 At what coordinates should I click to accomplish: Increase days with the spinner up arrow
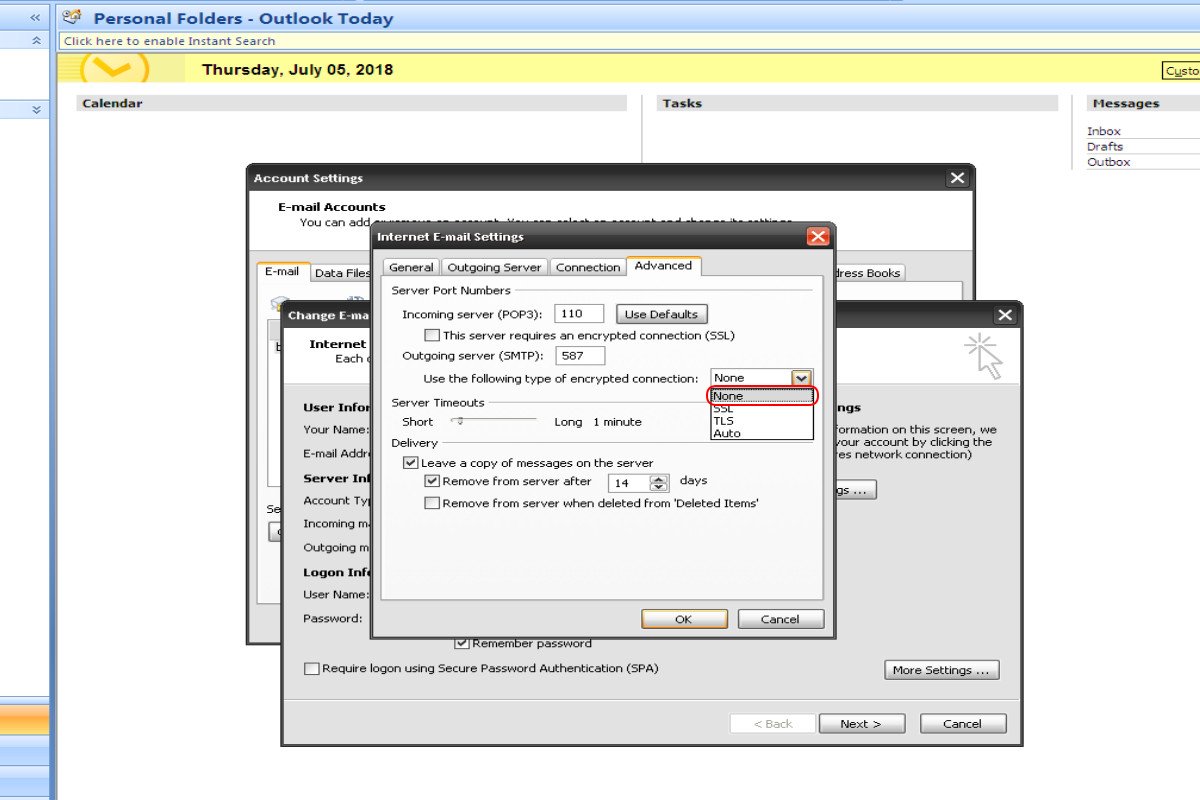click(659, 479)
